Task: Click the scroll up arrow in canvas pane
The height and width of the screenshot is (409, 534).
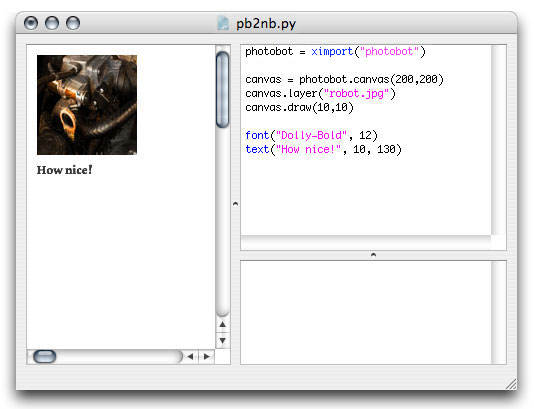Action: (x=222, y=324)
